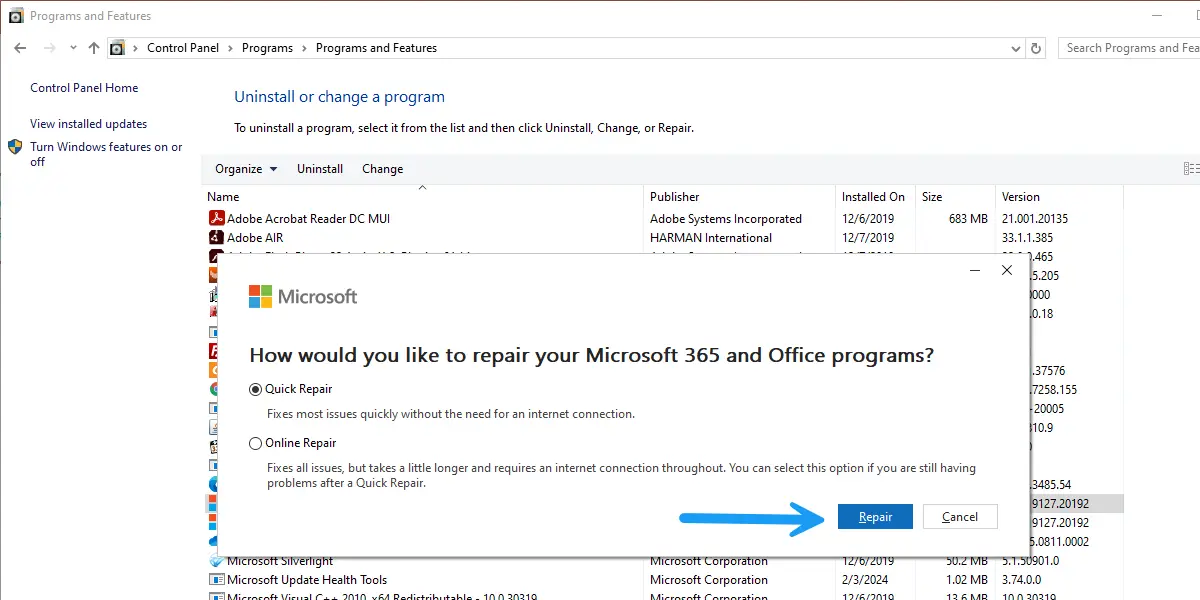This screenshot has height=600, width=1200.
Task: Click the Adobe Acrobat Reader DC MUI icon
Action: 215,218
